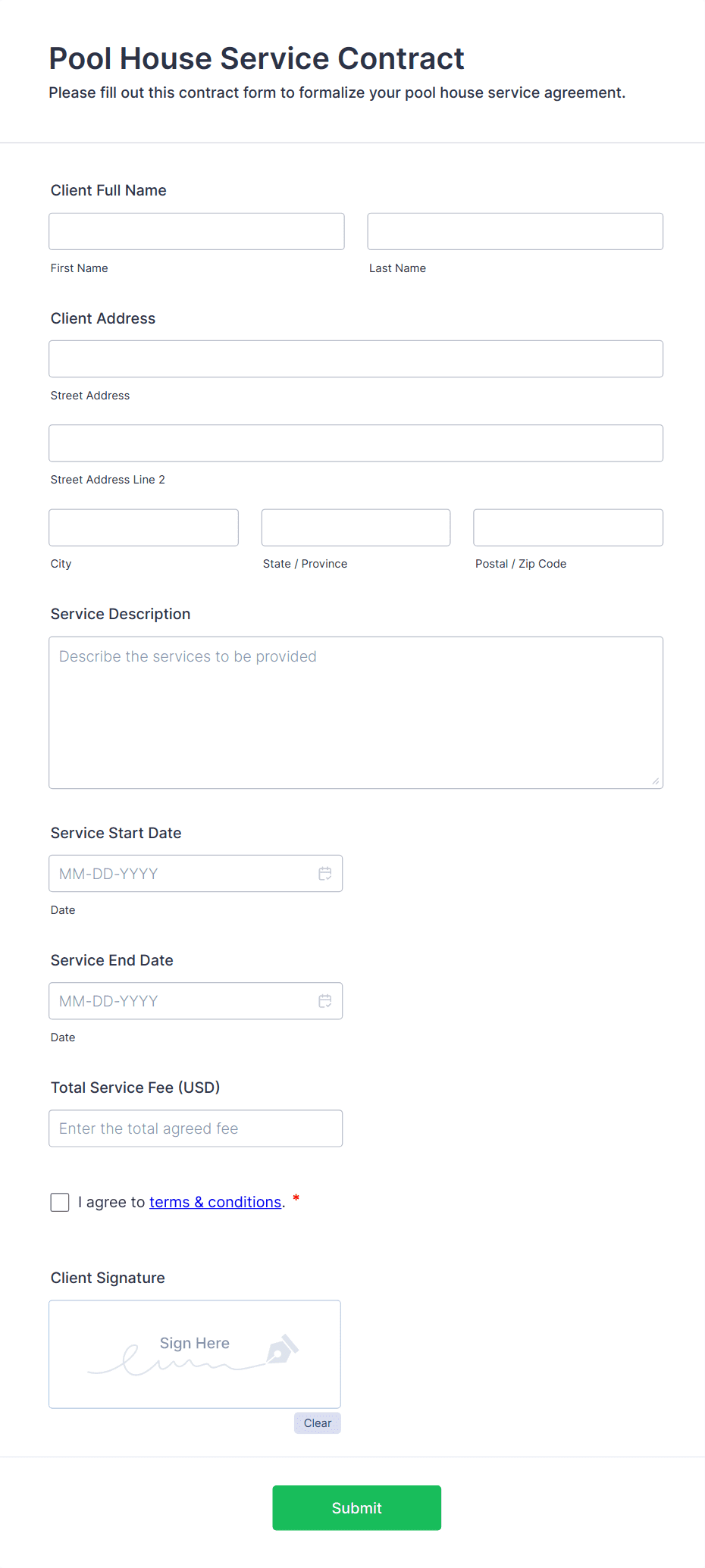Screen dimensions: 705x1568
Task: Focus the First Name field
Action: click(196, 231)
